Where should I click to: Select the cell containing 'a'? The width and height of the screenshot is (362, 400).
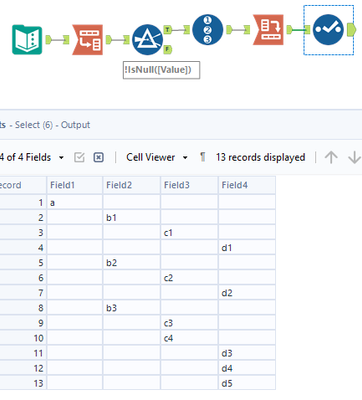75,203
